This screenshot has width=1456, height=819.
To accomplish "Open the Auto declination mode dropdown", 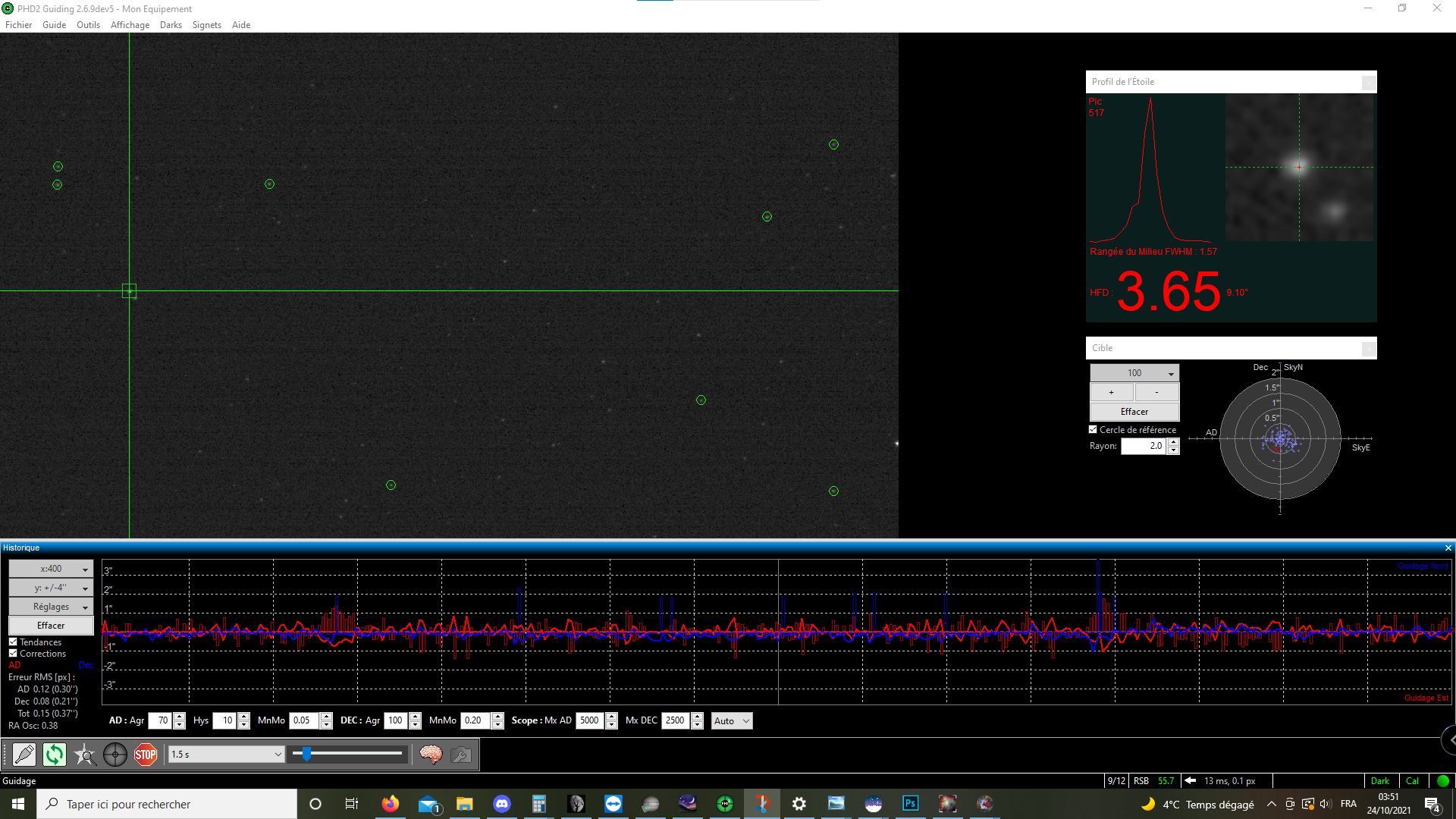I will point(732,721).
